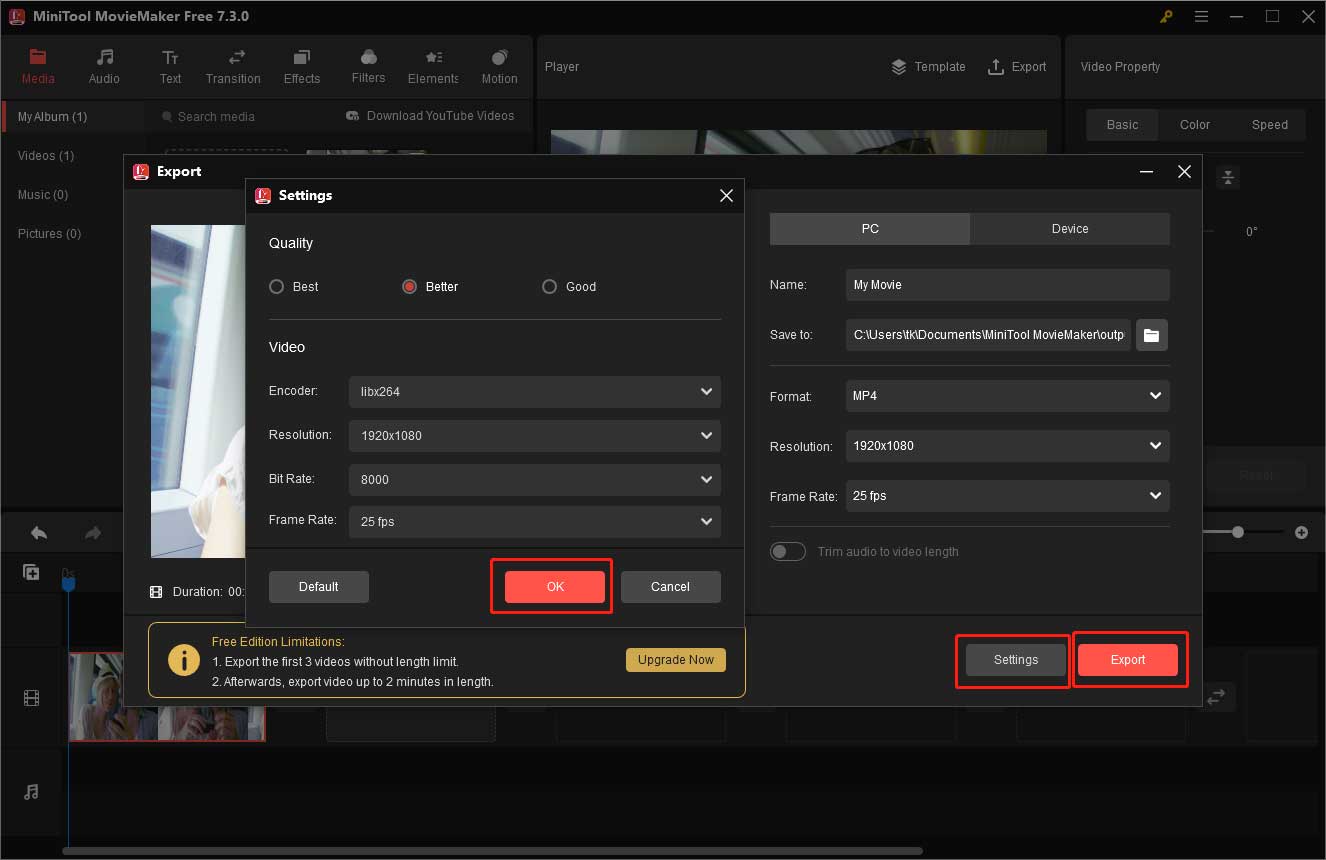The image size is (1326, 860).
Task: Toggle Trim audio to video length switch
Action: tap(788, 552)
